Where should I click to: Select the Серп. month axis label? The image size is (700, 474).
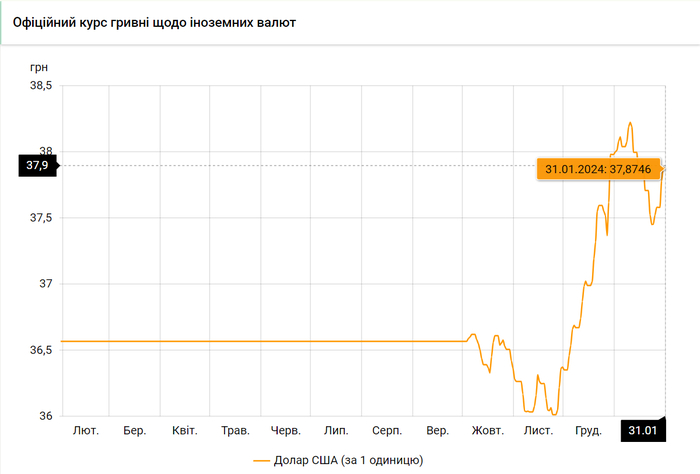387,431
